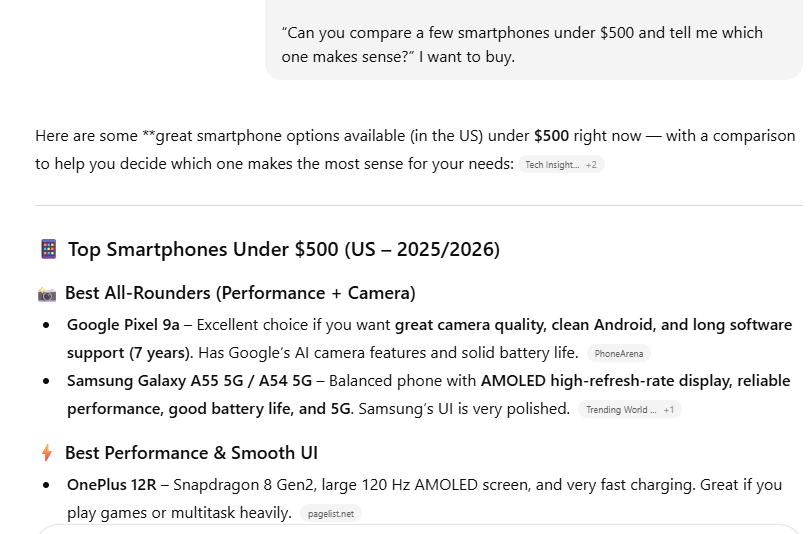Open the Tech Insight source citation

coord(549,165)
